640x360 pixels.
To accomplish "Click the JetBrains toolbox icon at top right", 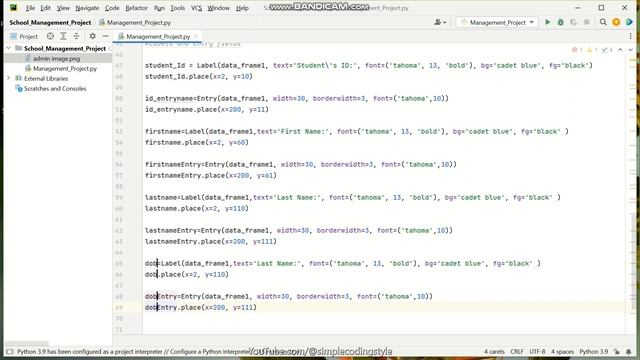I will (629, 22).
